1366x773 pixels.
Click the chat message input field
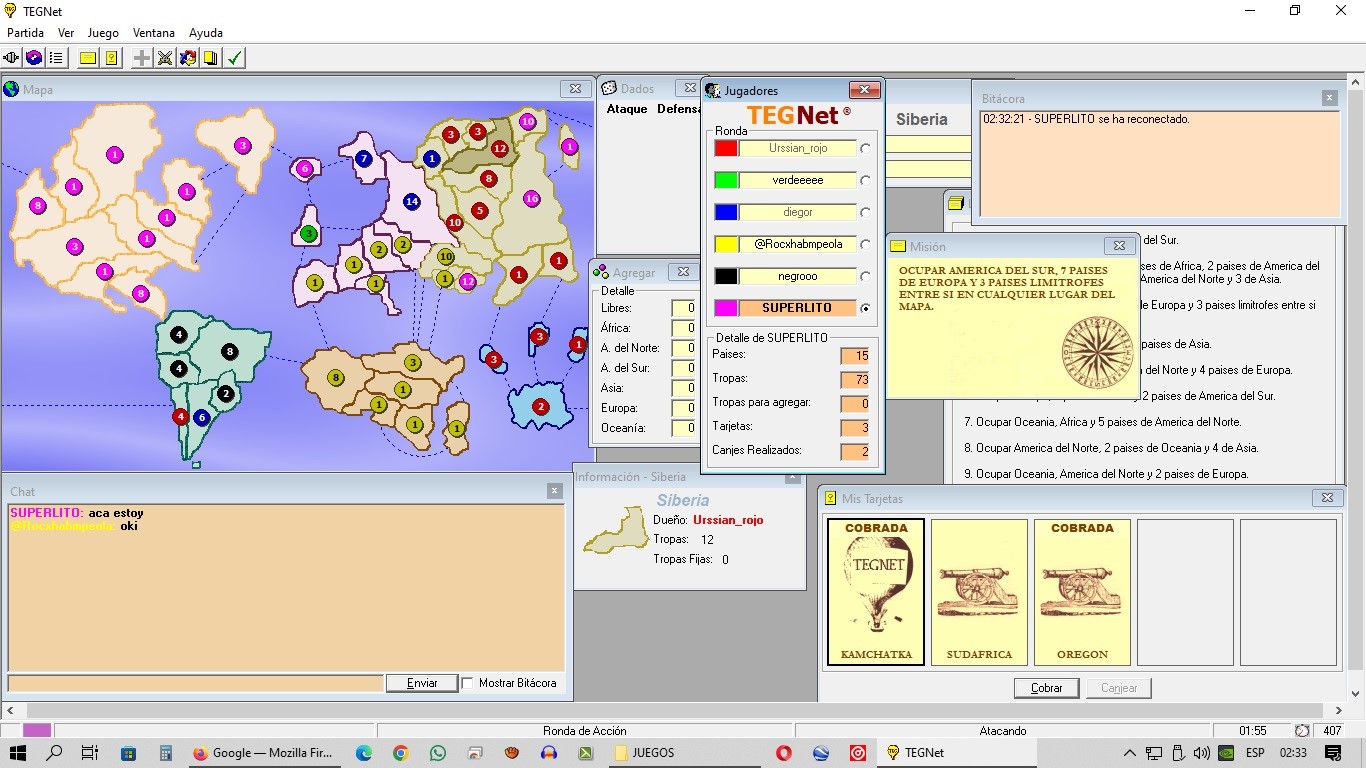195,683
